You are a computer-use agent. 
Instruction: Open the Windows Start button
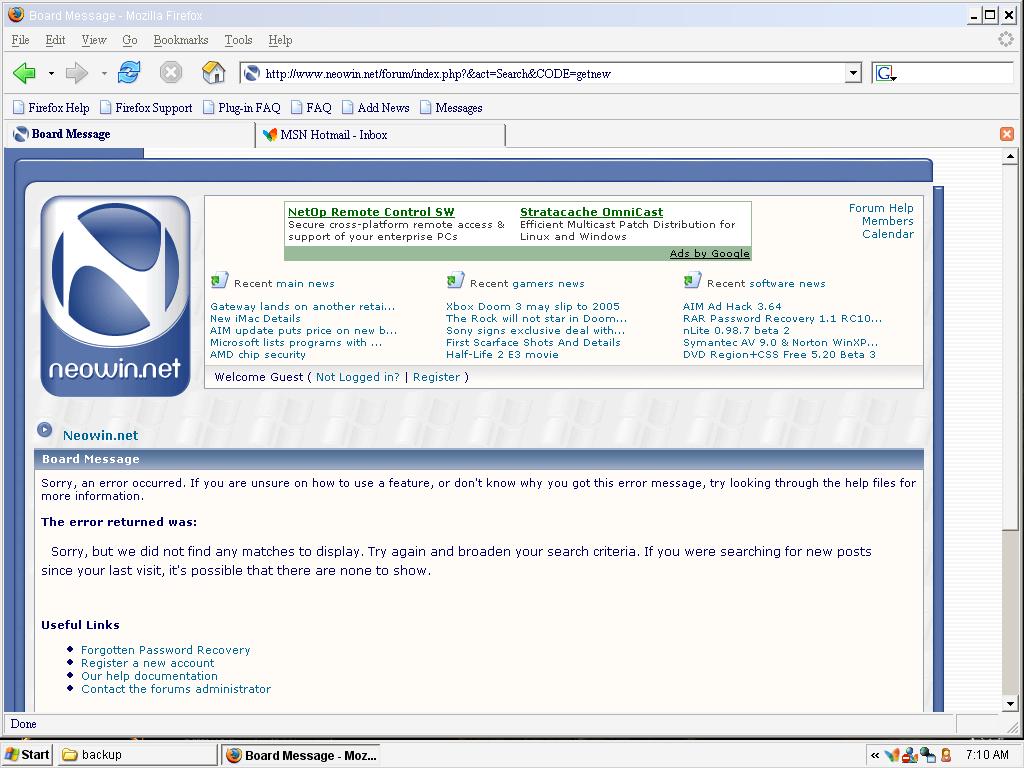click(x=27, y=755)
